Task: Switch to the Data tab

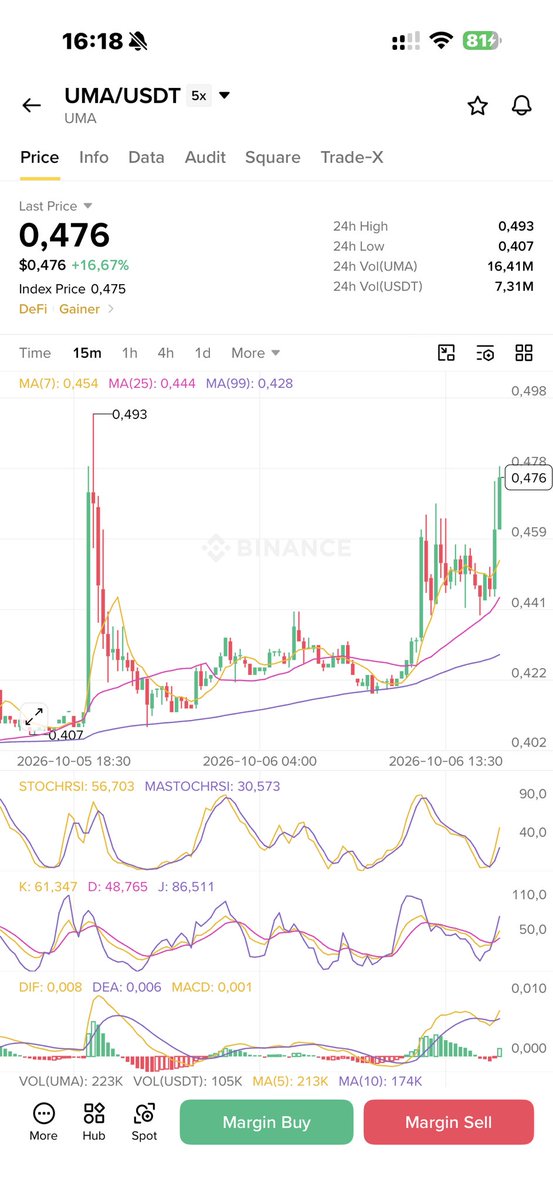Action: 146,157
